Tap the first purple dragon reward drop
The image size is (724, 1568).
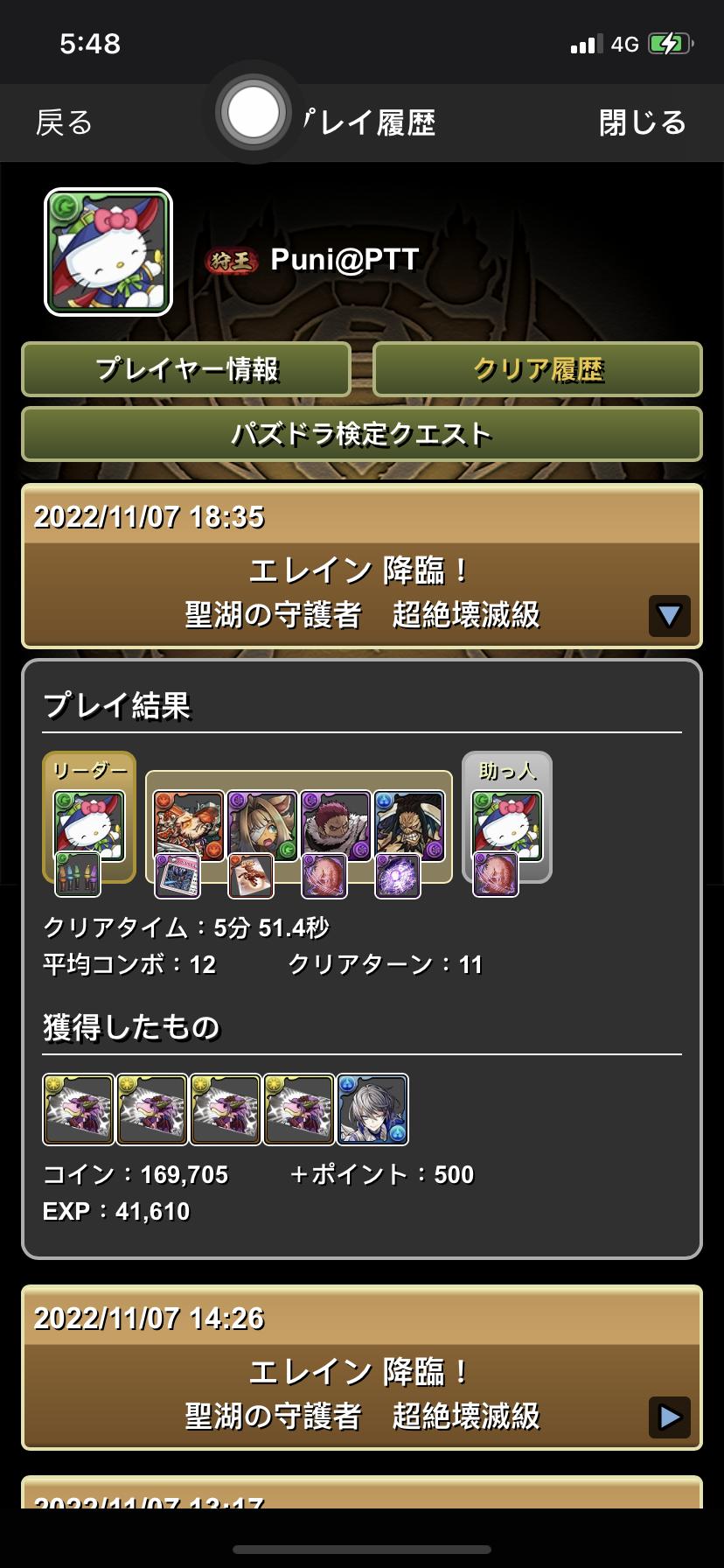79,1109
